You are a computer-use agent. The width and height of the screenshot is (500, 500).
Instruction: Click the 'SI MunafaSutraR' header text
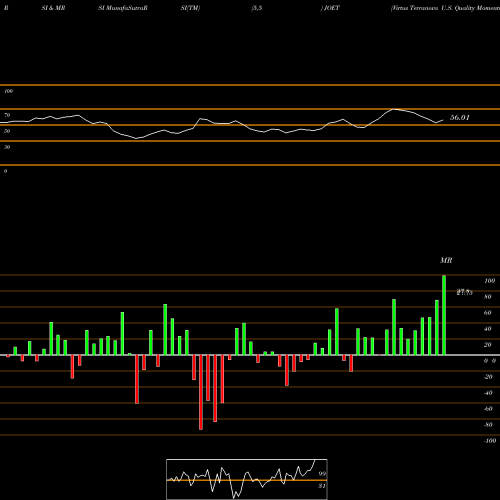(x=123, y=8)
